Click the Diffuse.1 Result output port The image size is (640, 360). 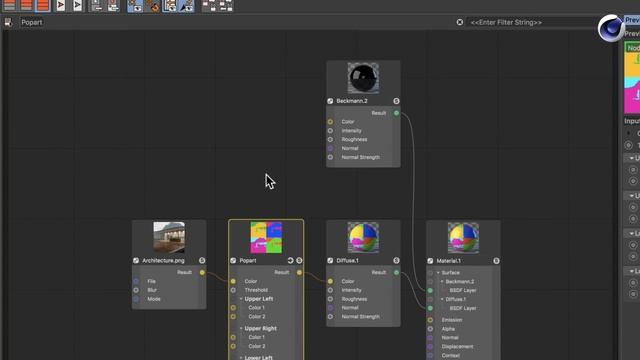396,272
